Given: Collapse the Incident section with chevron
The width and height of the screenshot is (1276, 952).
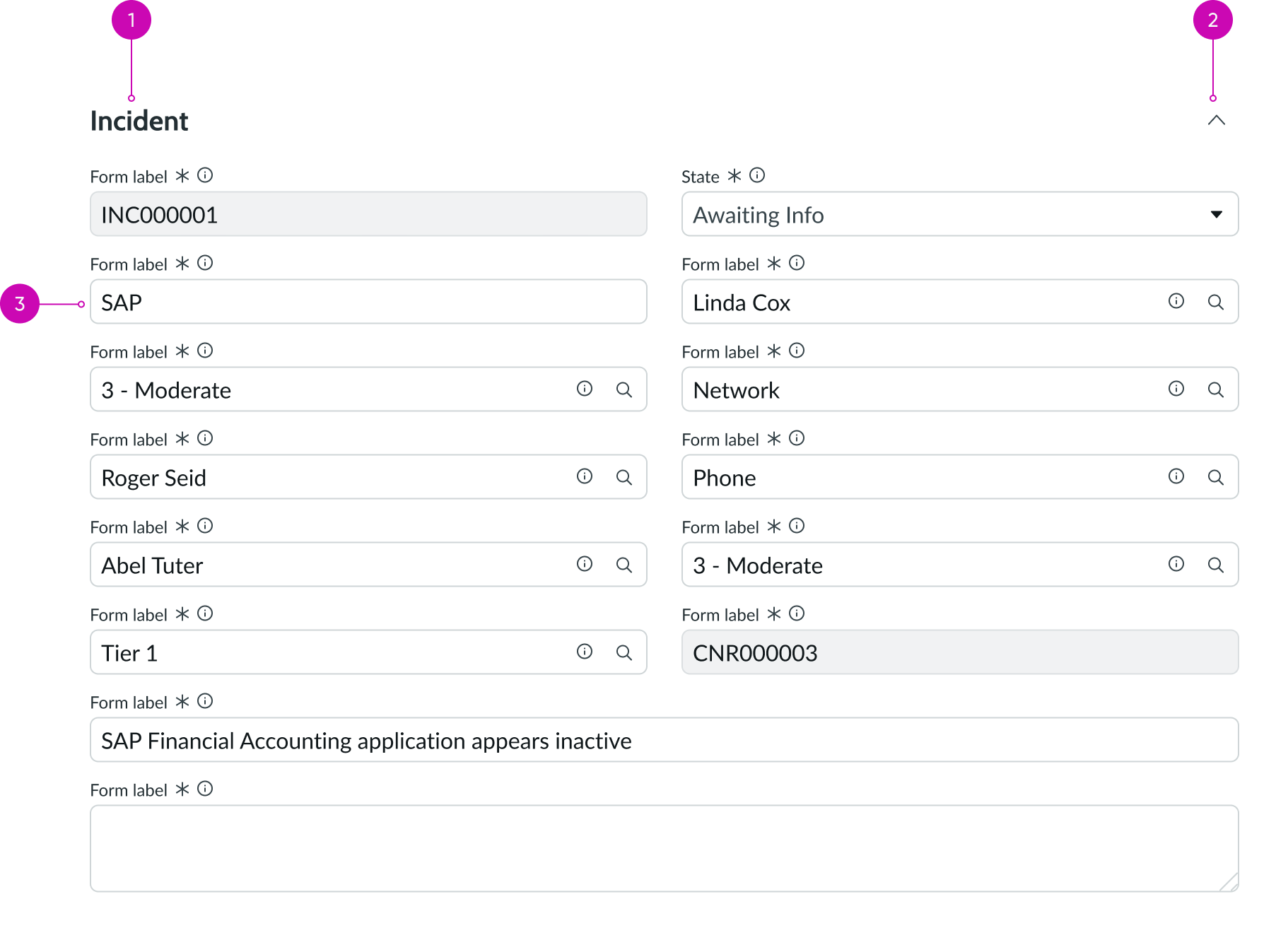Looking at the screenshot, I should [x=1216, y=120].
